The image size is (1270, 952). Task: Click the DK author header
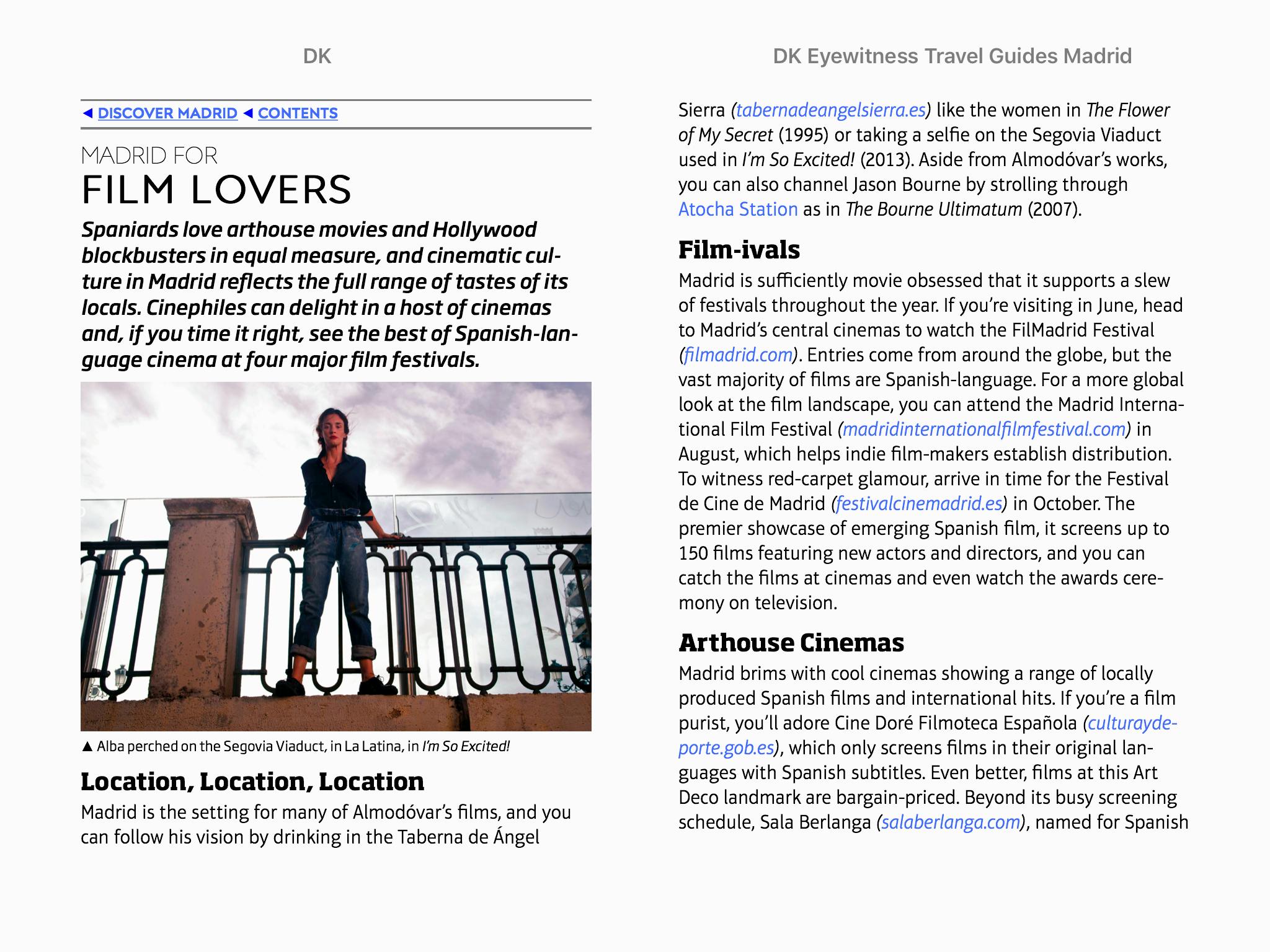[x=317, y=56]
